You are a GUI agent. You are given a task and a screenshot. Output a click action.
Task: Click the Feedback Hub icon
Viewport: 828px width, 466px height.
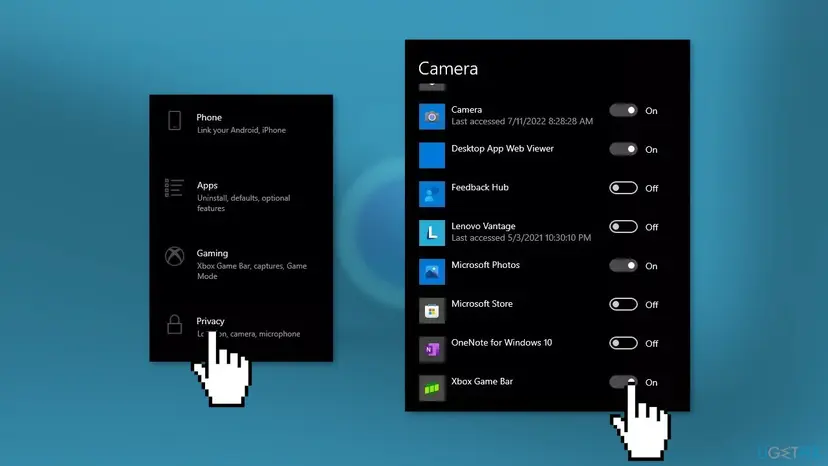[432, 194]
